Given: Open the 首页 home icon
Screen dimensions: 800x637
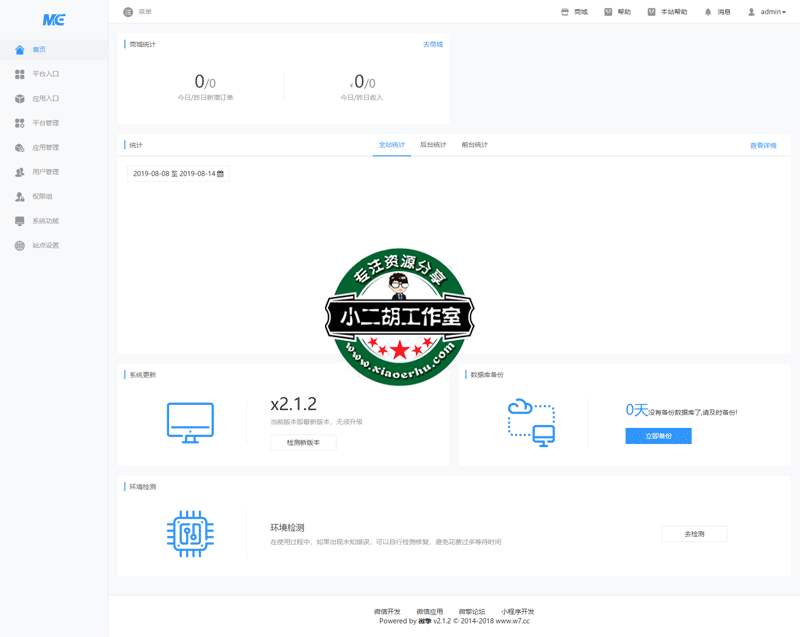Looking at the screenshot, I should [x=20, y=49].
